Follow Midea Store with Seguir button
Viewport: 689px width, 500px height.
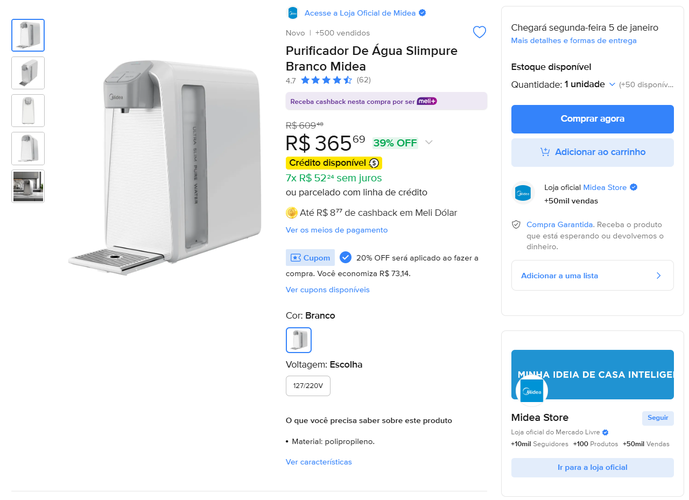coord(657,417)
